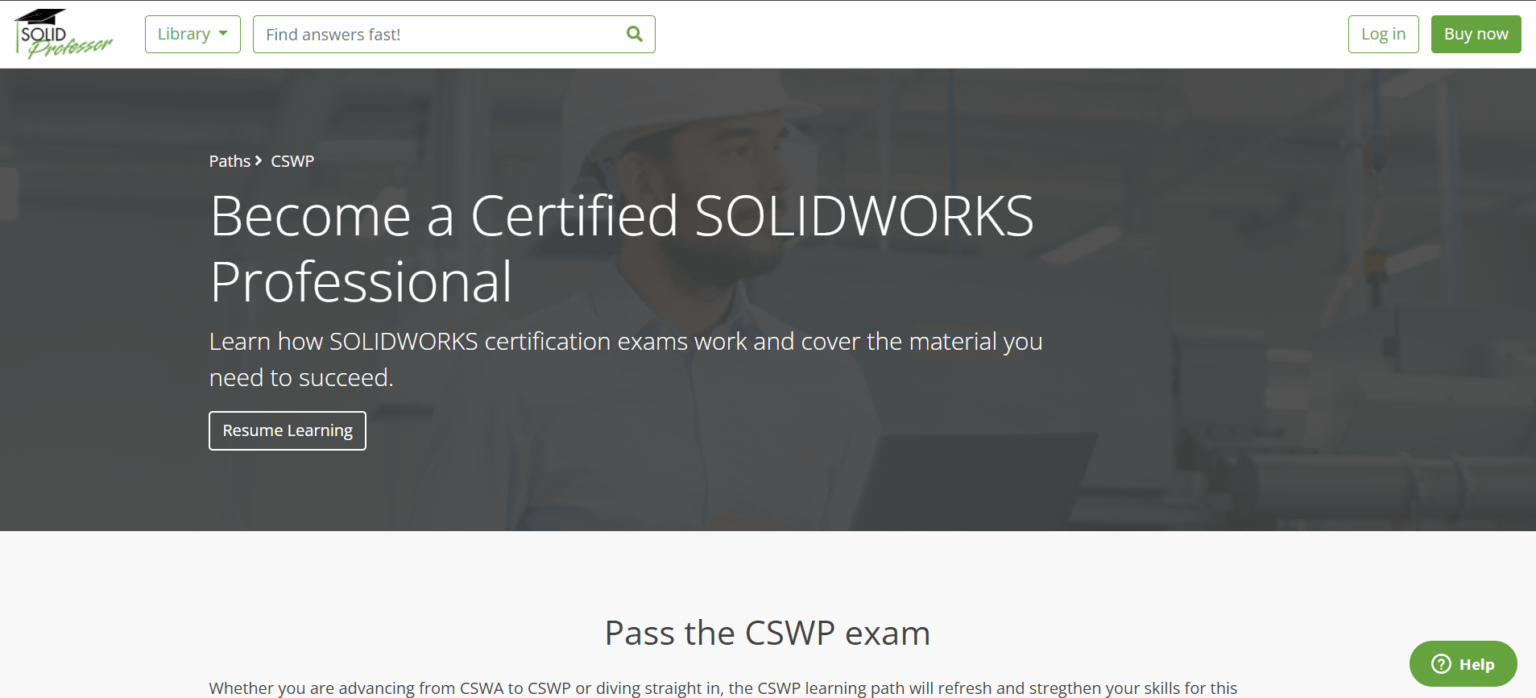Click the search magnifying glass icon
Viewport: 1536px width, 698px height.
pos(634,33)
